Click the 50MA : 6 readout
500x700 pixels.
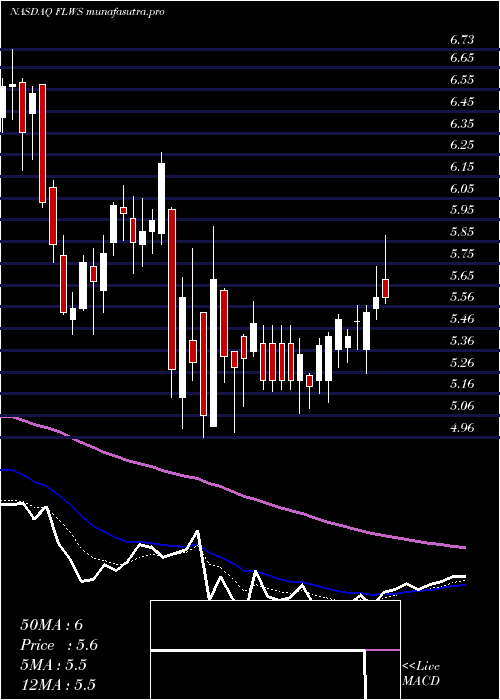pyautogui.click(x=52, y=625)
